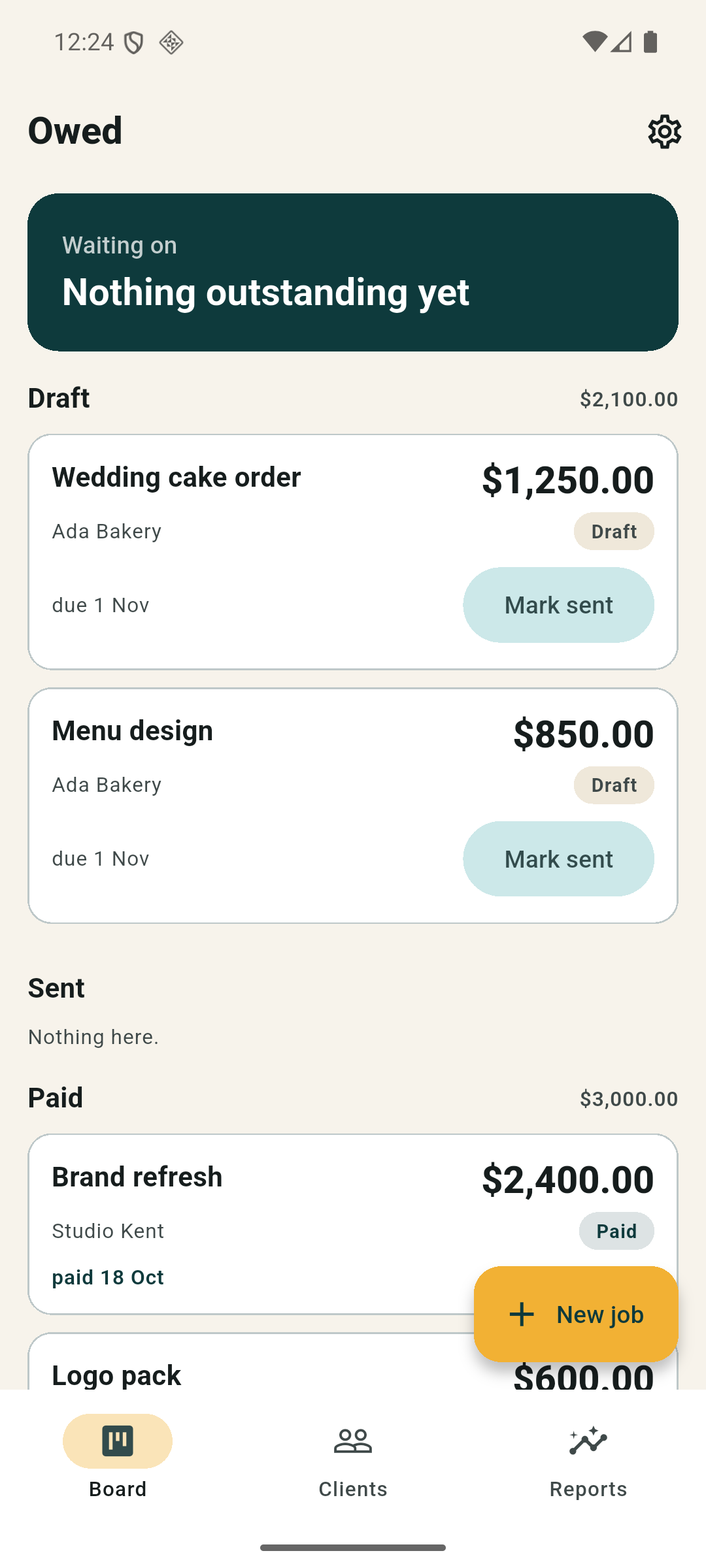Open the Brand refresh paid job

(353, 1224)
